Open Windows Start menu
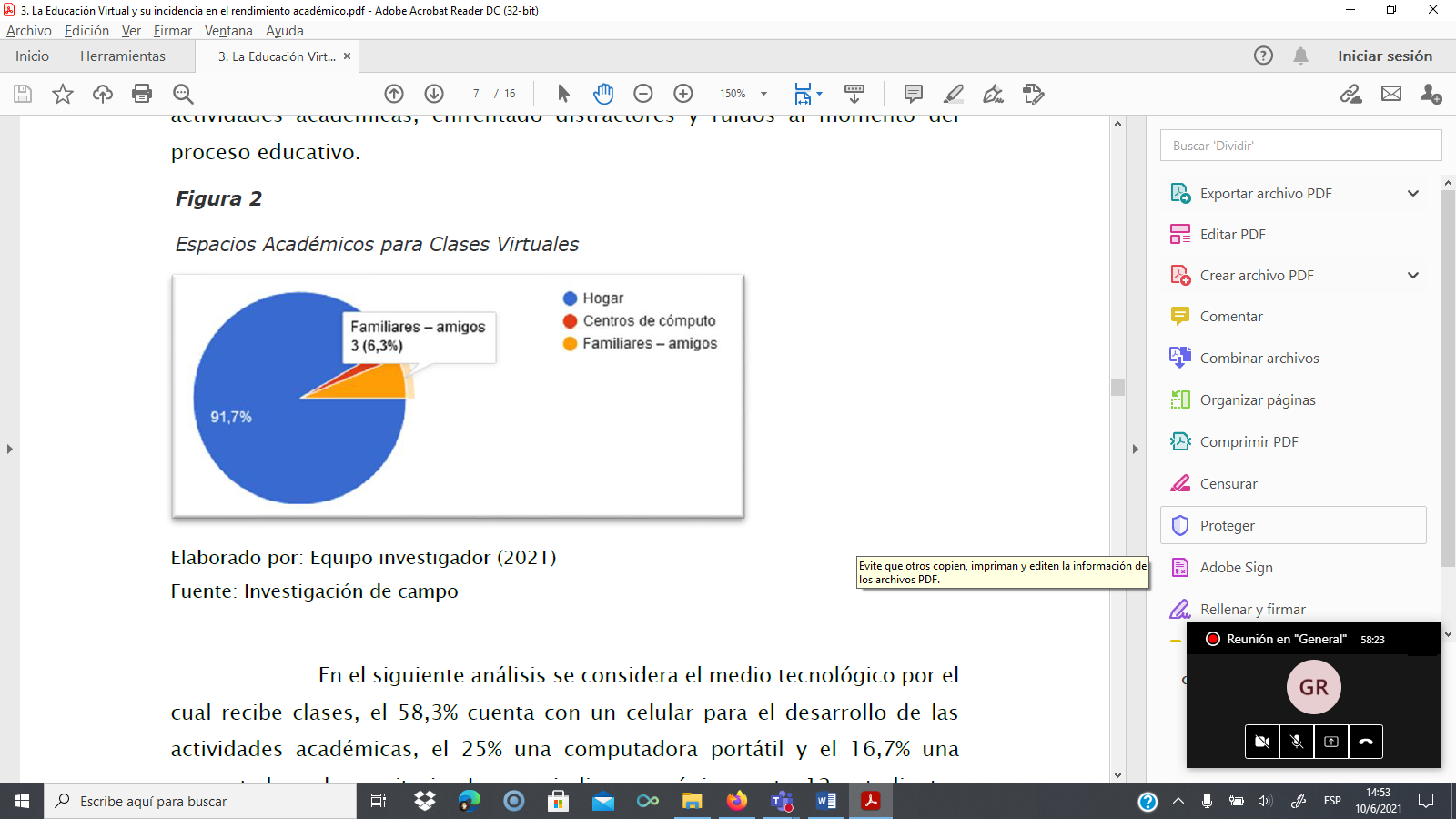The image size is (1456, 819). 22,801
